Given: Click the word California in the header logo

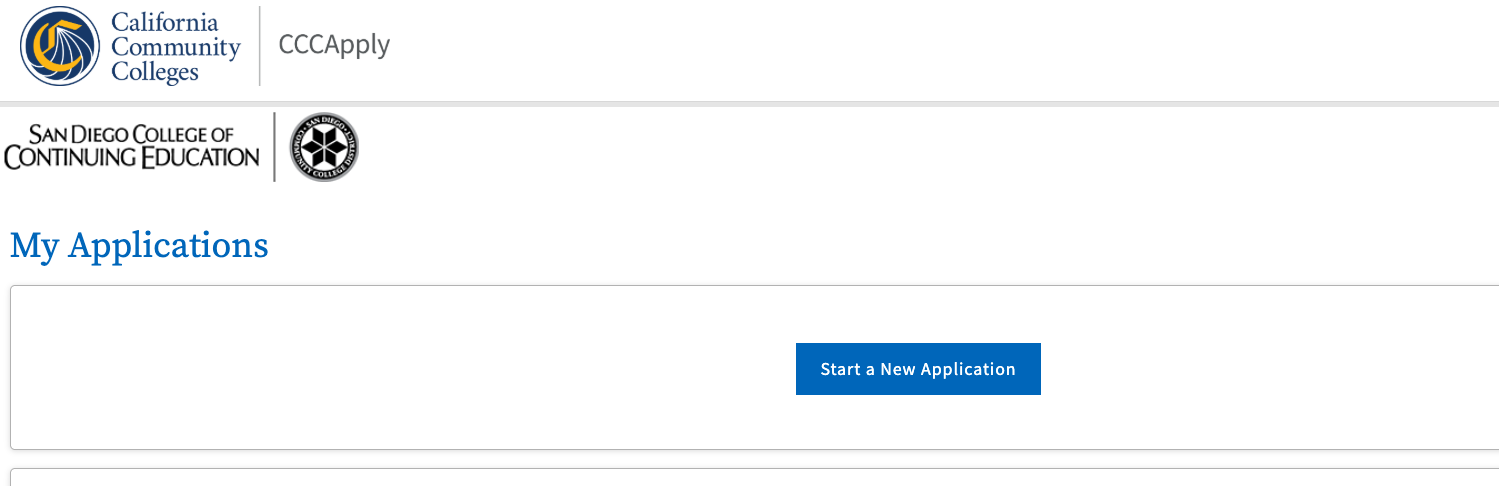Looking at the screenshot, I should coord(164,22).
